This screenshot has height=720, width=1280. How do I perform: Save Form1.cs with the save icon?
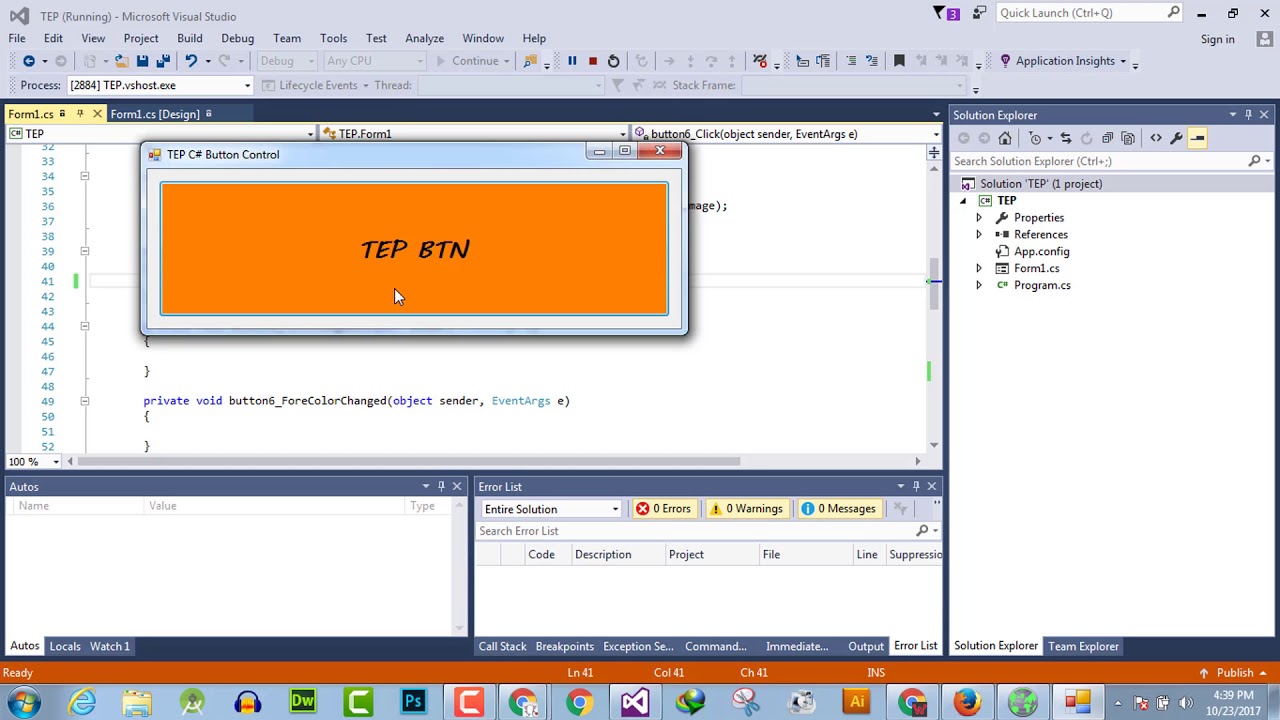[144, 61]
